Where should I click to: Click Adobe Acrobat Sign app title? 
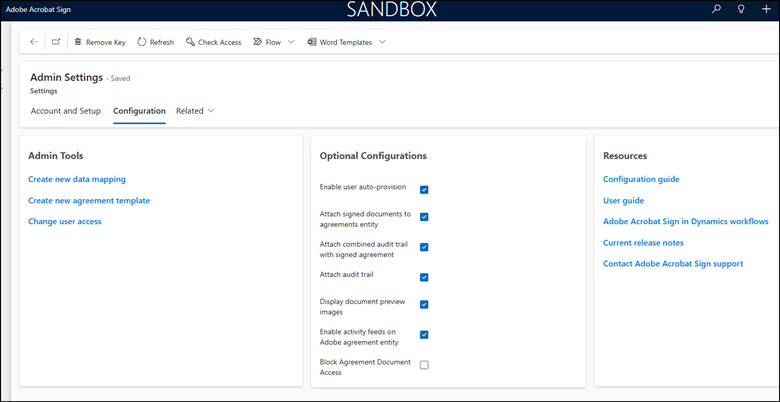point(38,9)
